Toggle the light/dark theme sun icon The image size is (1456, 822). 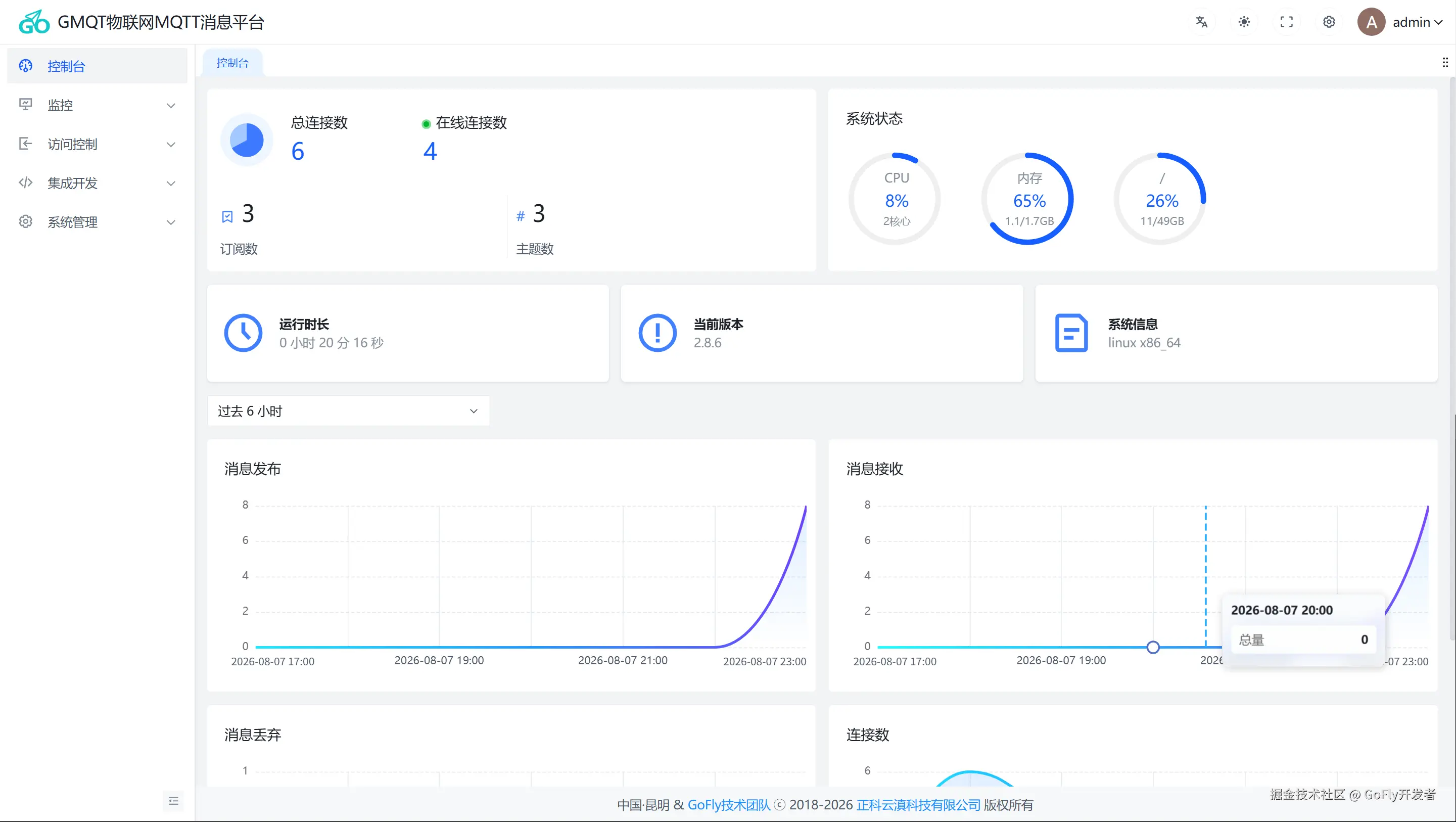[1244, 22]
